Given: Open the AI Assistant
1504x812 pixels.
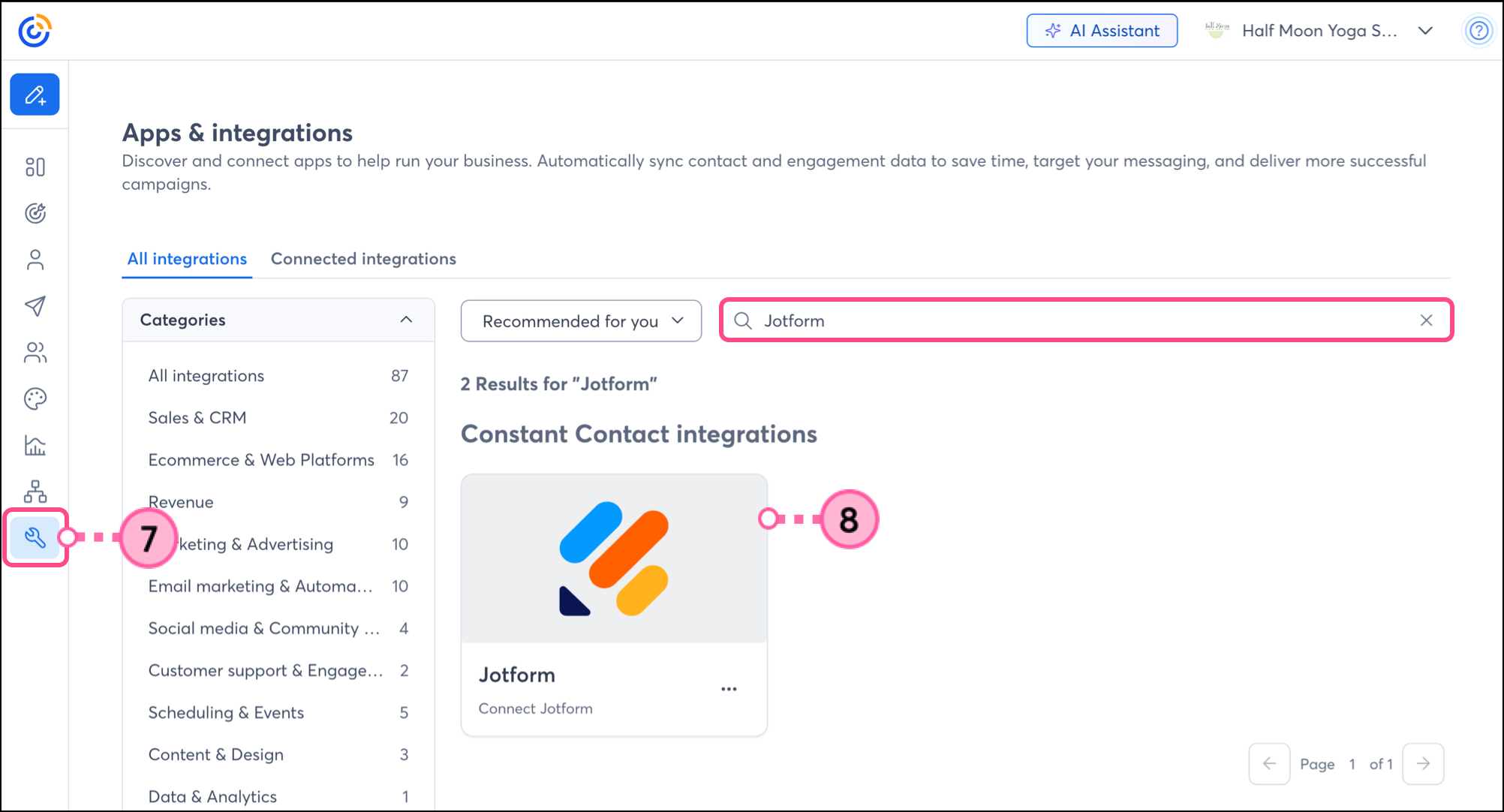Looking at the screenshot, I should click(1102, 31).
